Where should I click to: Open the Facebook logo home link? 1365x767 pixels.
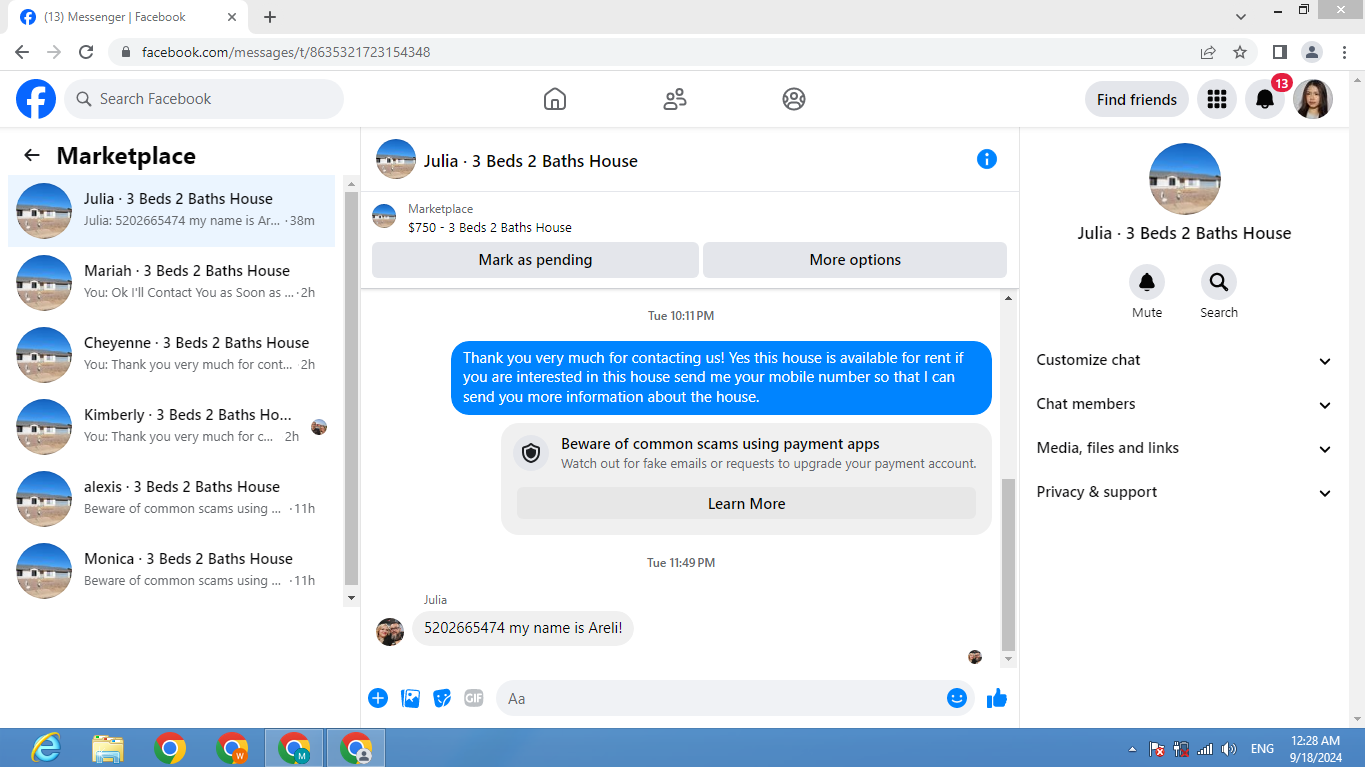(x=36, y=99)
